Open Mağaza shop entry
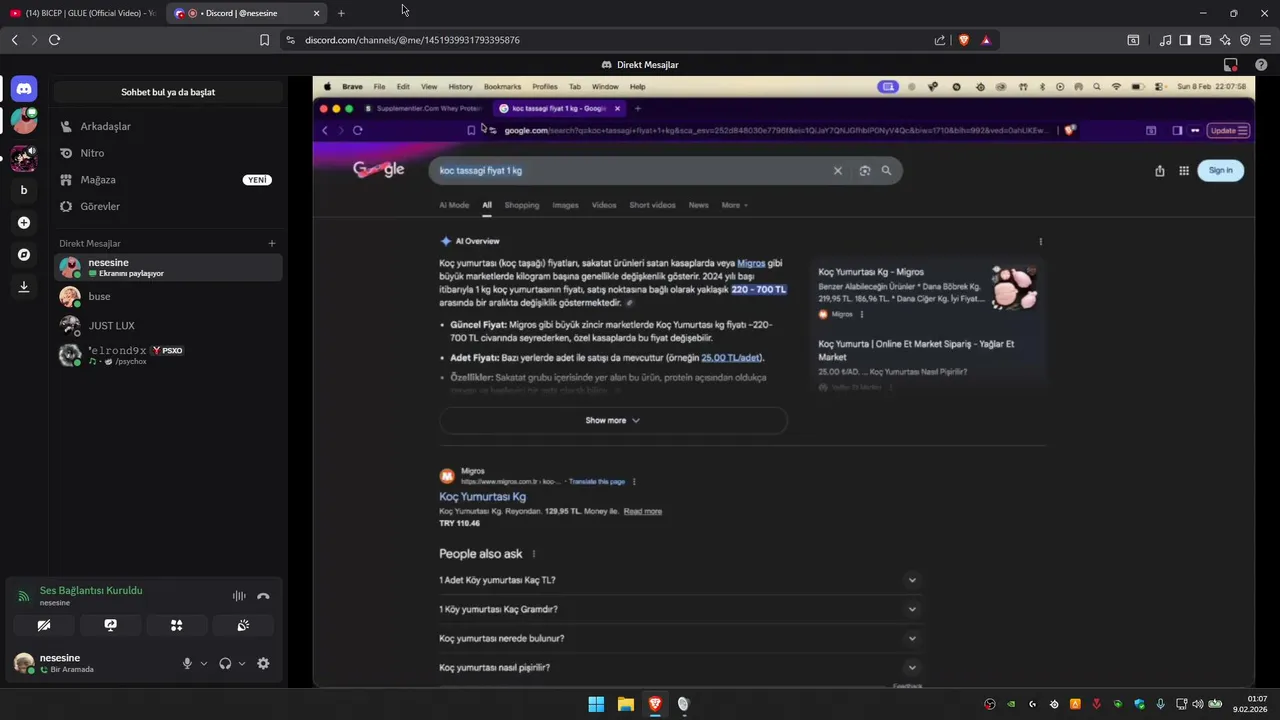This screenshot has height=720, width=1280. tap(168, 180)
